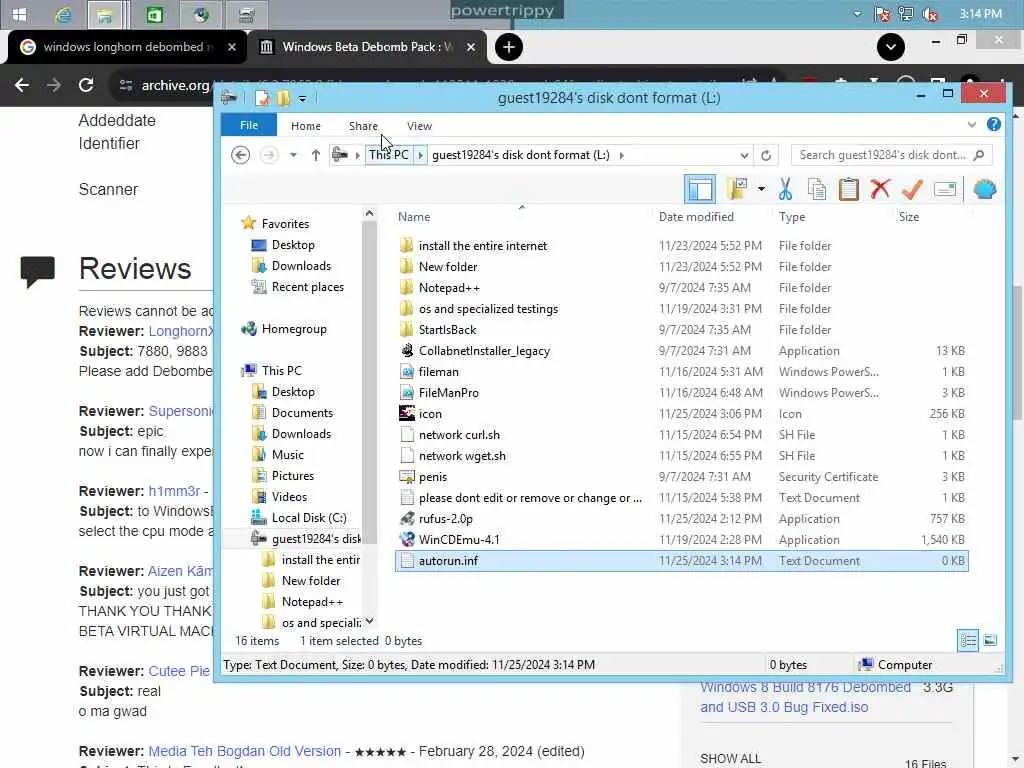Image resolution: width=1024 pixels, height=768 pixels.
Task: Click the red X Delete icon
Action: tap(880, 189)
